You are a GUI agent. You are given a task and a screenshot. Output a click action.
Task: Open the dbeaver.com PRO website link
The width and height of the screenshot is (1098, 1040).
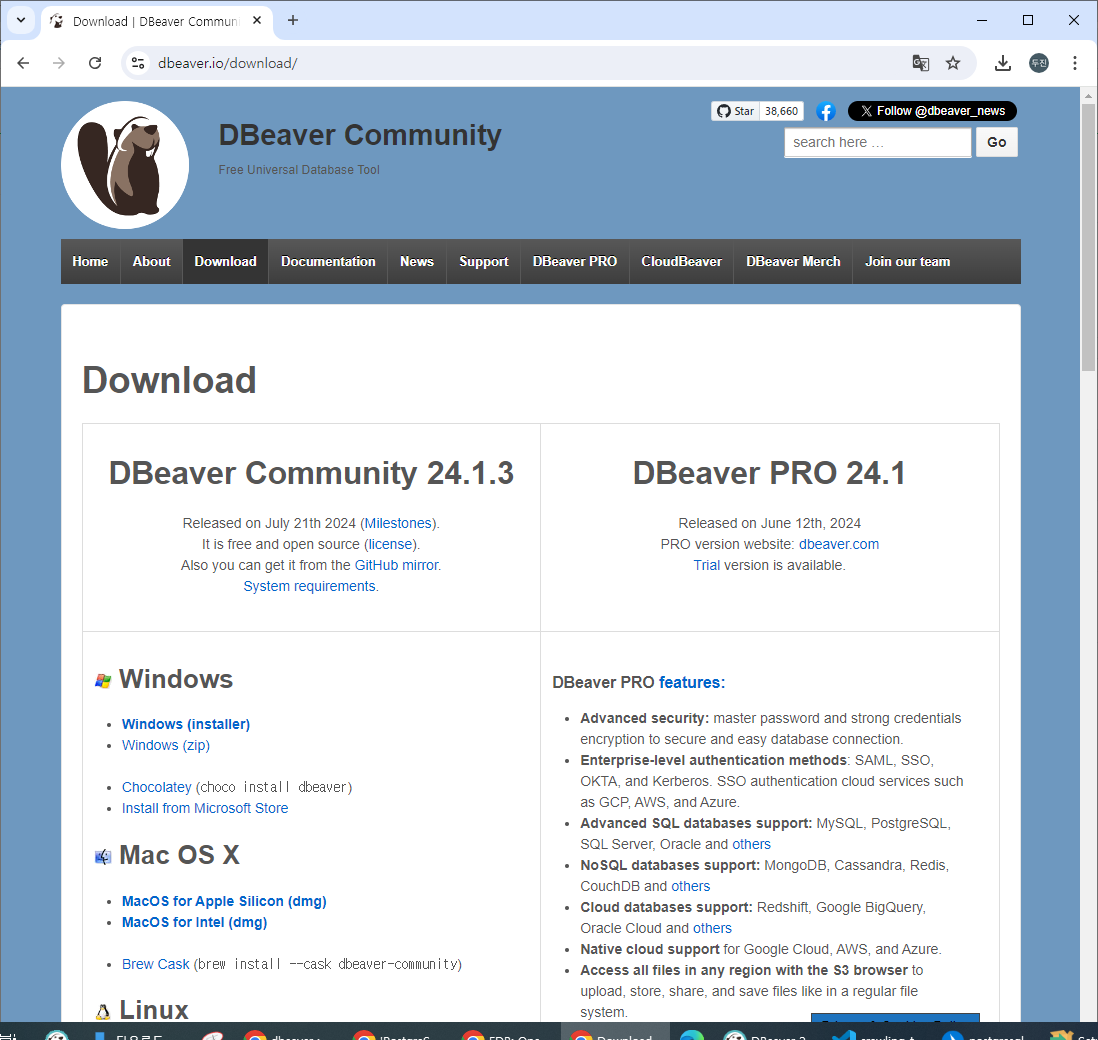pyautogui.click(x=839, y=544)
